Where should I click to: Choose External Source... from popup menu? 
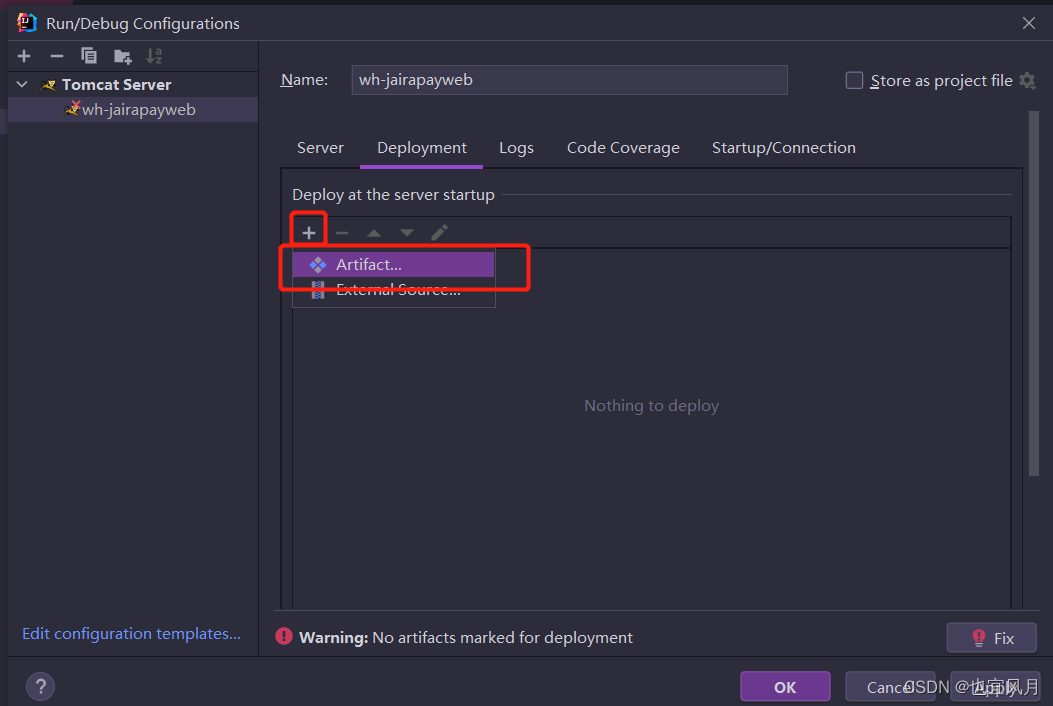pos(394,290)
